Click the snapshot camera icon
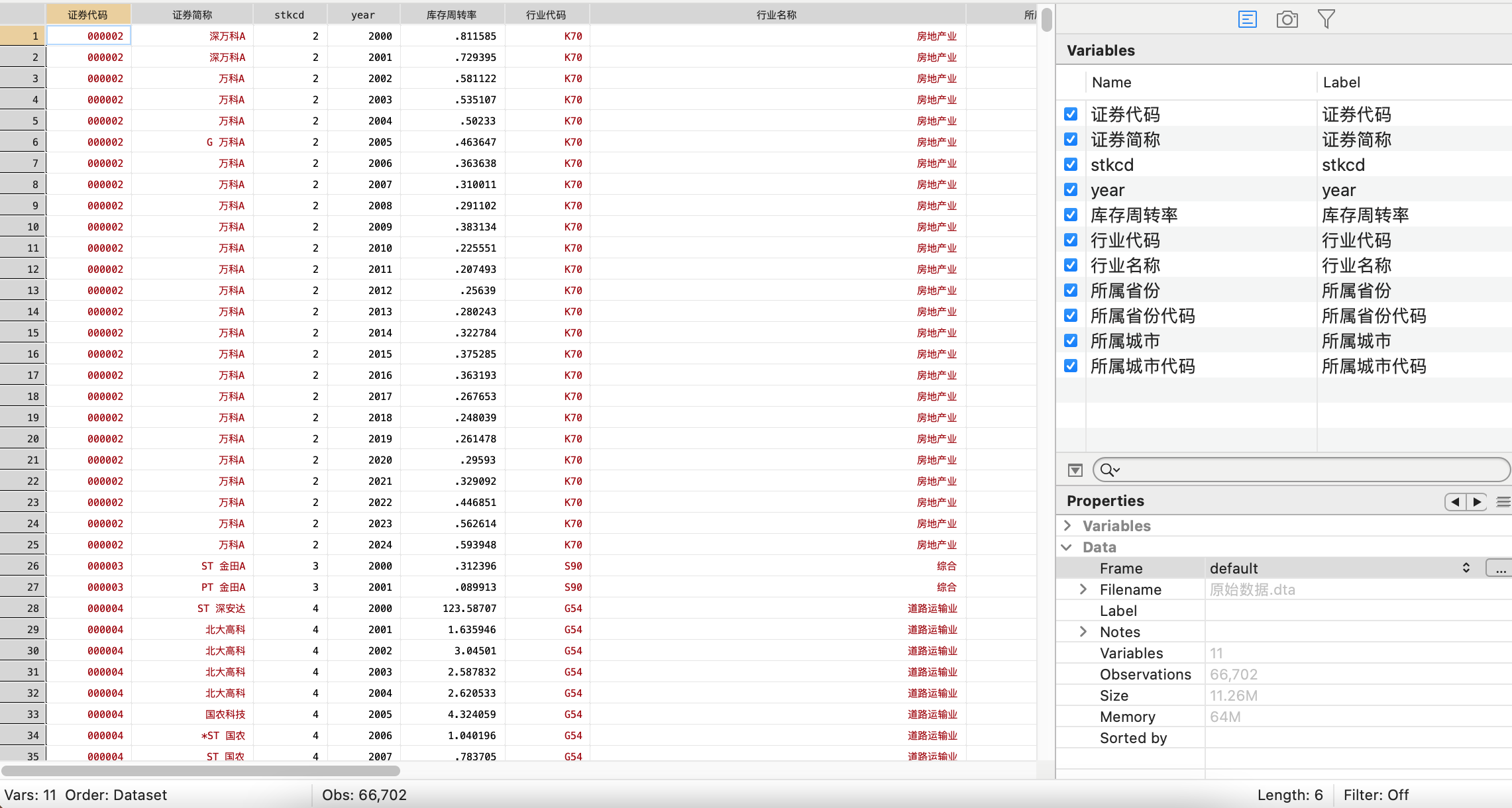 coord(1287,19)
